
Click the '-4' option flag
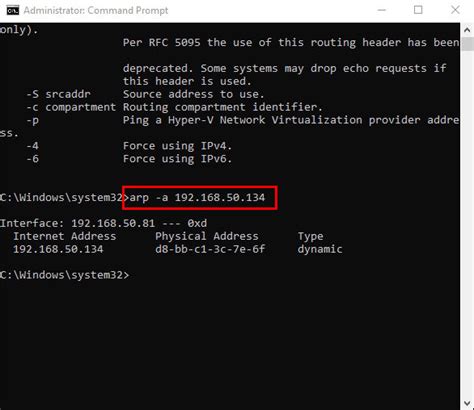coord(33,146)
